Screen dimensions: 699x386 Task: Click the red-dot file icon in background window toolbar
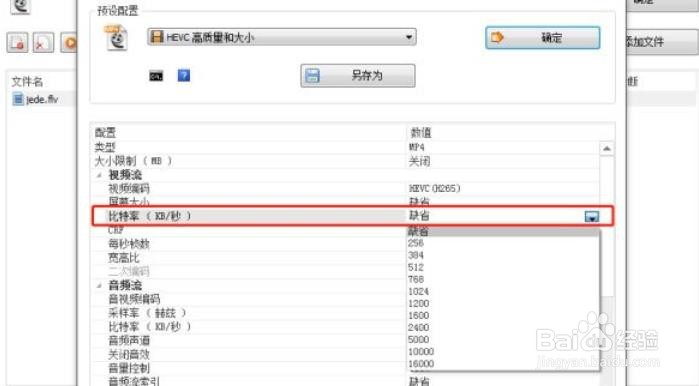pyautogui.click(x=18, y=43)
